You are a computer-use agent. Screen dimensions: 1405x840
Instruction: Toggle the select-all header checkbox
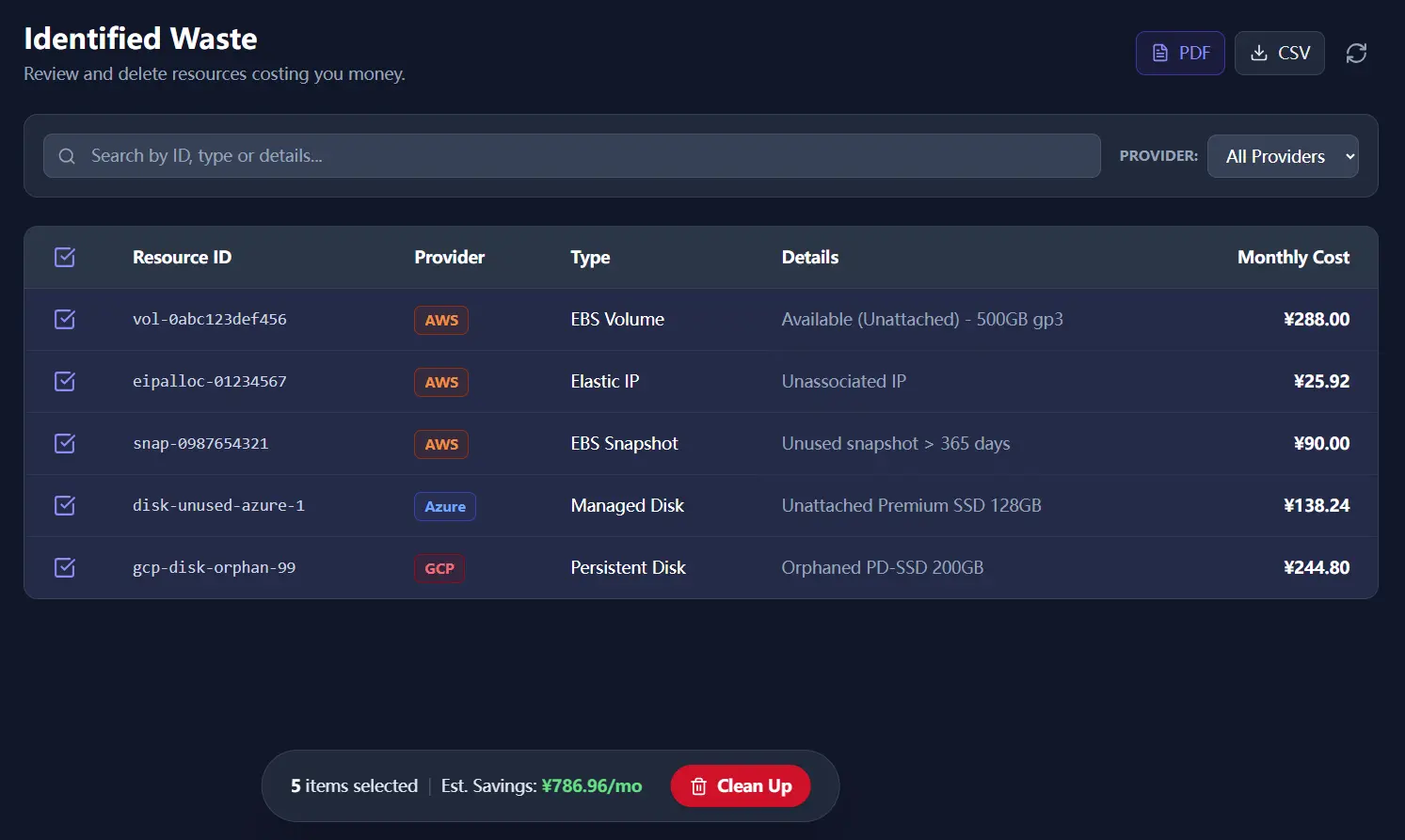point(65,257)
